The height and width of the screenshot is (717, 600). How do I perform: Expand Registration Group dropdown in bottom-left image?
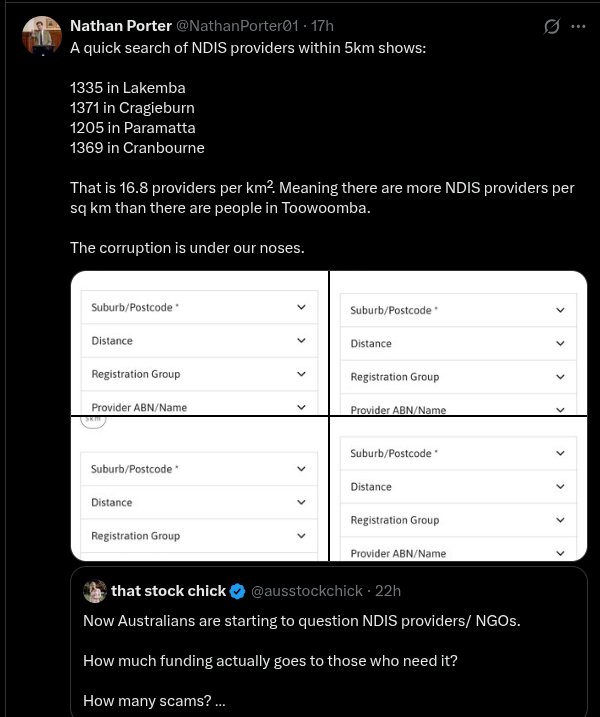301,536
